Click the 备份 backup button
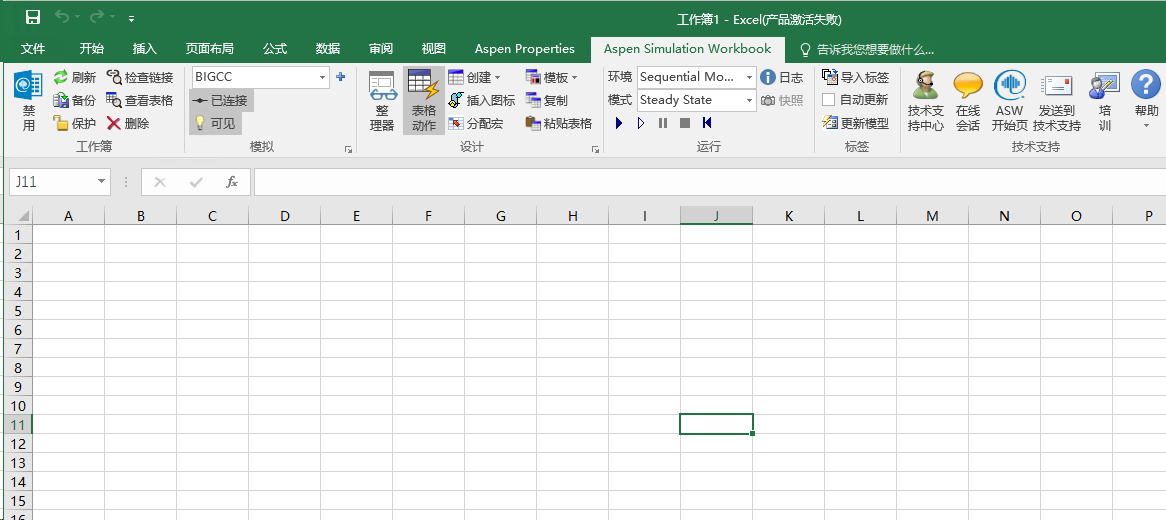 74,100
